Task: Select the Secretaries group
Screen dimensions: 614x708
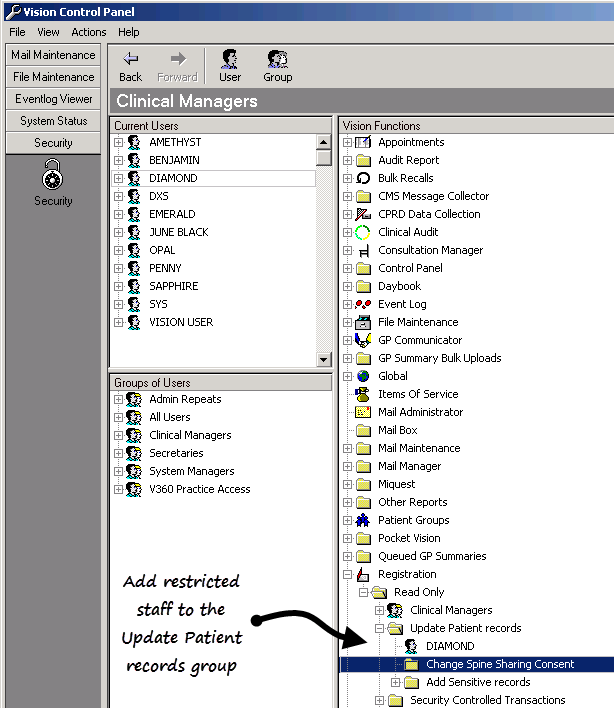Action: (176, 453)
